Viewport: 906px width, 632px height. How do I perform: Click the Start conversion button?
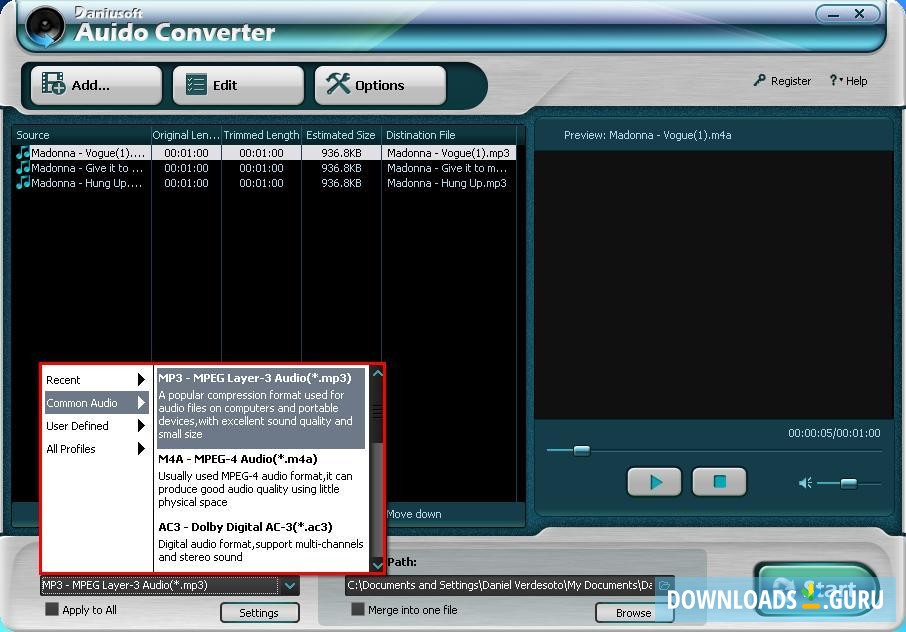tap(817, 589)
